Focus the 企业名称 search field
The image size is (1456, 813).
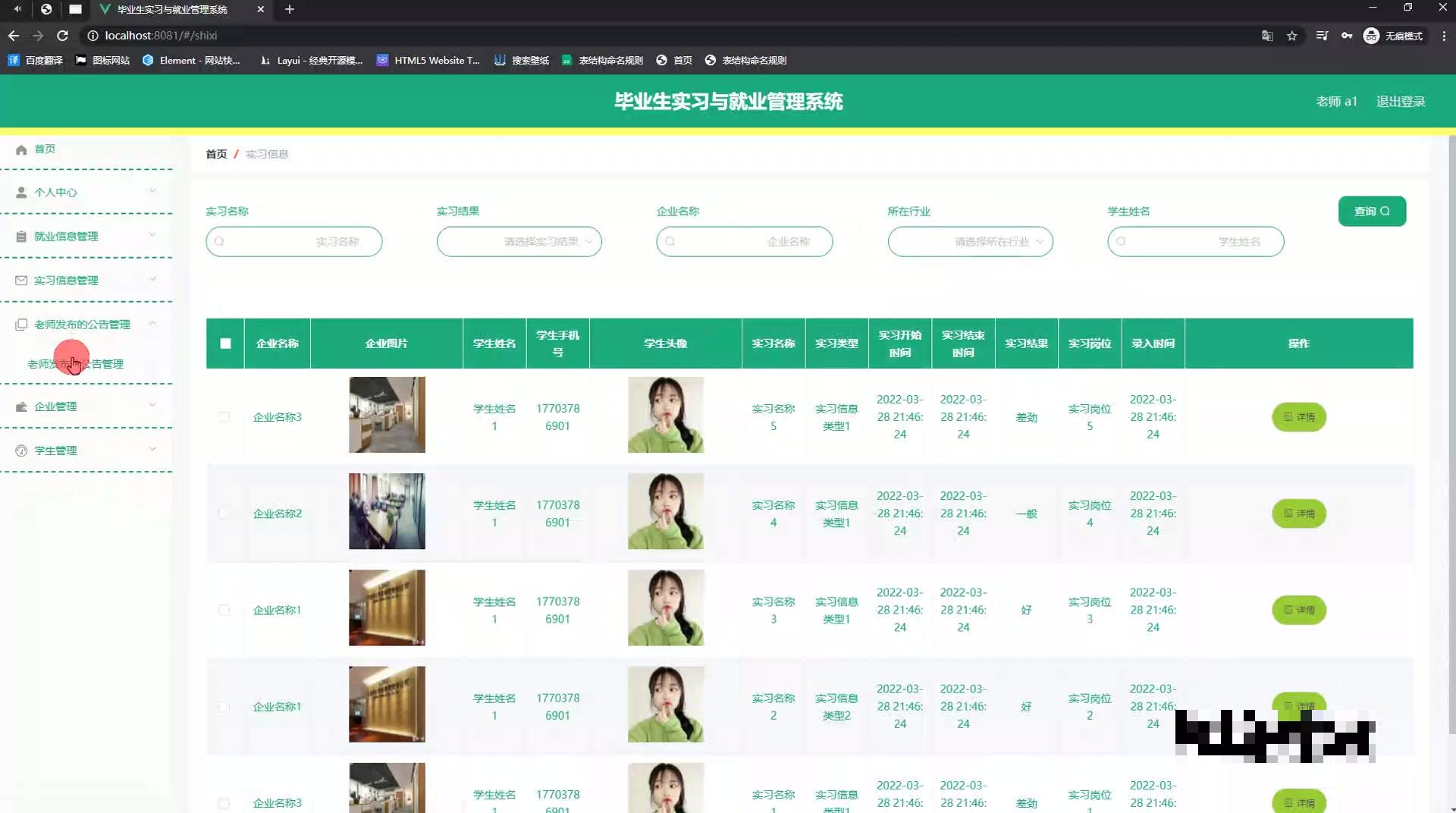pyautogui.click(x=744, y=241)
